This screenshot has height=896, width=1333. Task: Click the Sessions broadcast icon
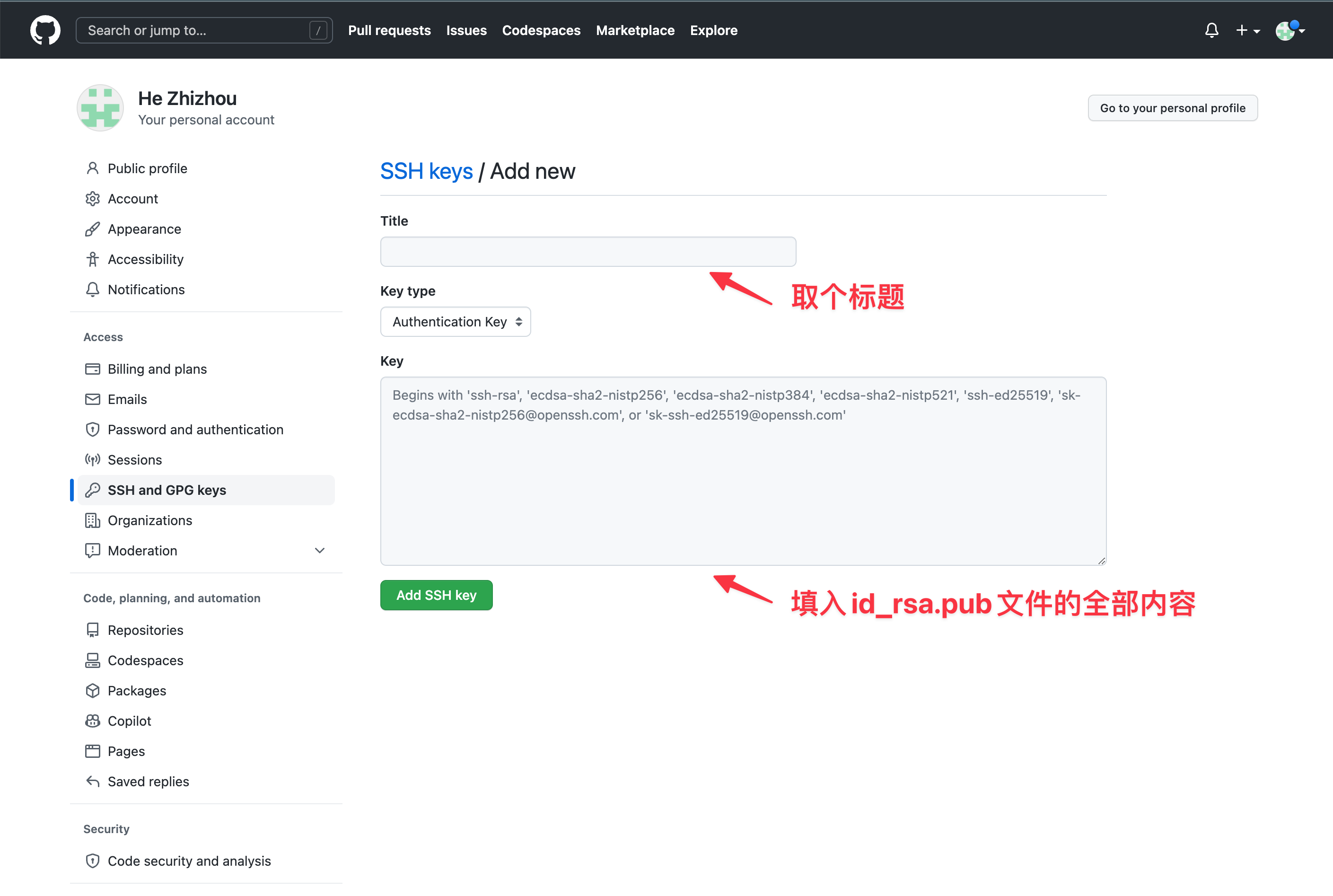[93, 459]
